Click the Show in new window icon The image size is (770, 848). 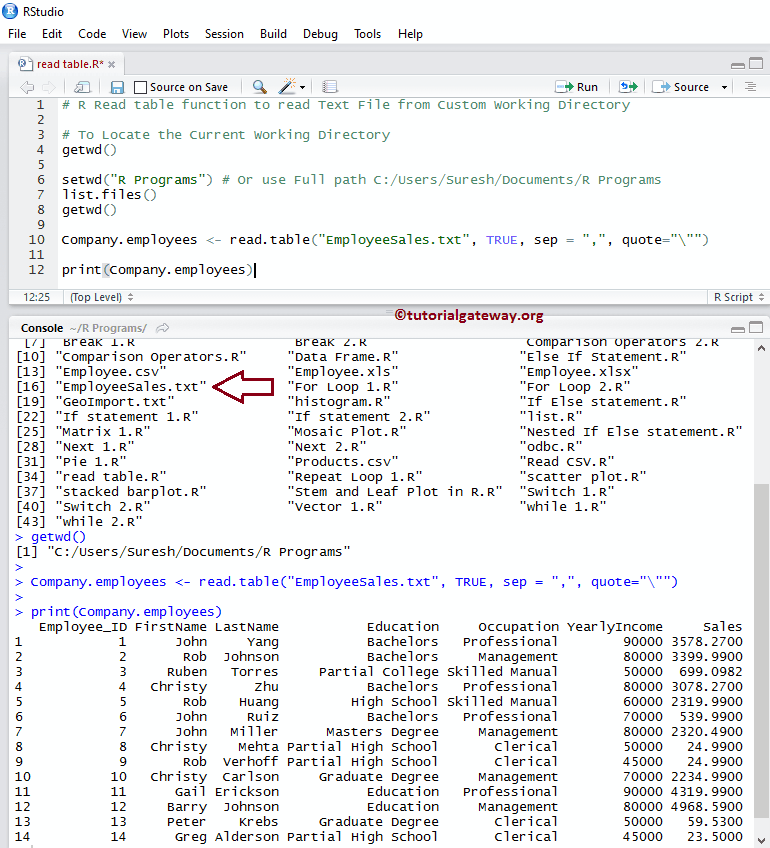coord(83,87)
